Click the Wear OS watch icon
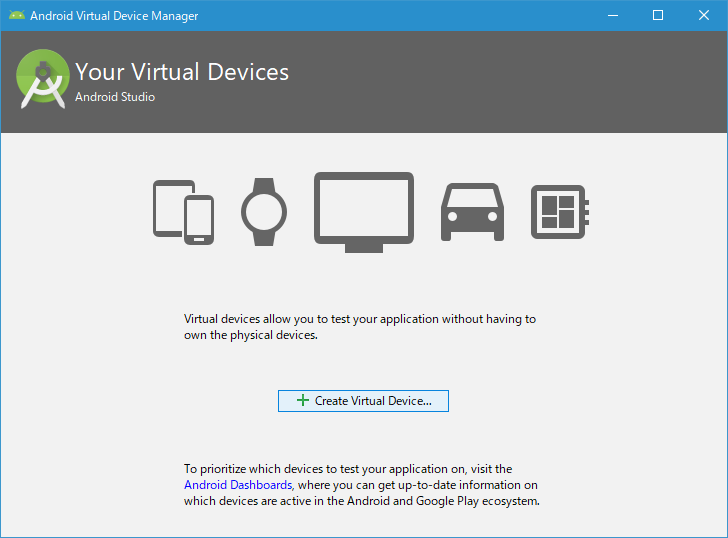Viewport: 728px width, 538px height. click(x=264, y=212)
